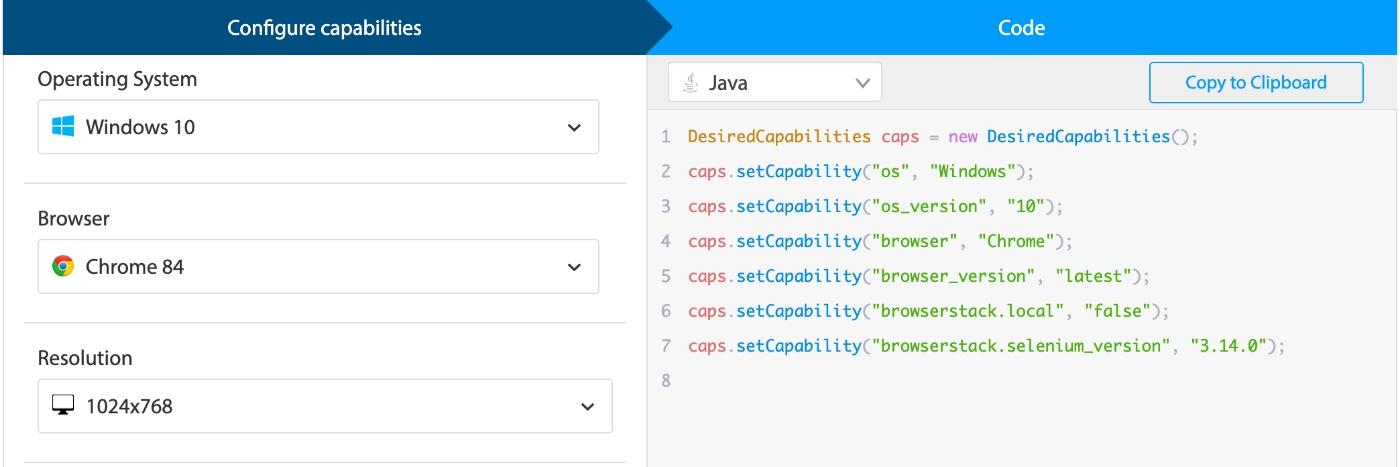Select the Browser label
Image resolution: width=1400 pixels, height=467 pixels.
[74, 219]
